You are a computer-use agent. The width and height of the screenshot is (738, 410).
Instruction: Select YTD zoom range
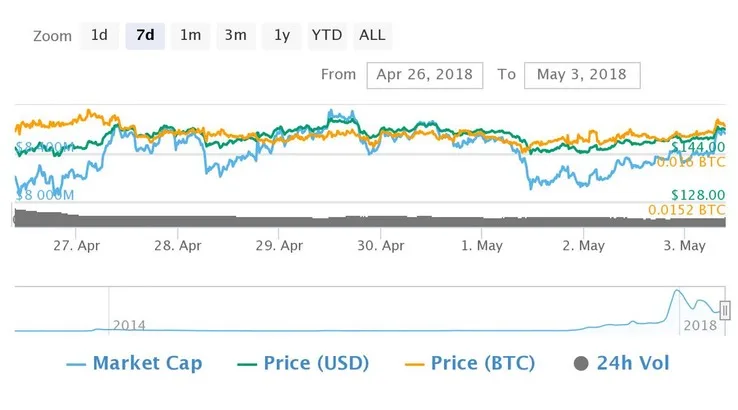(327, 35)
